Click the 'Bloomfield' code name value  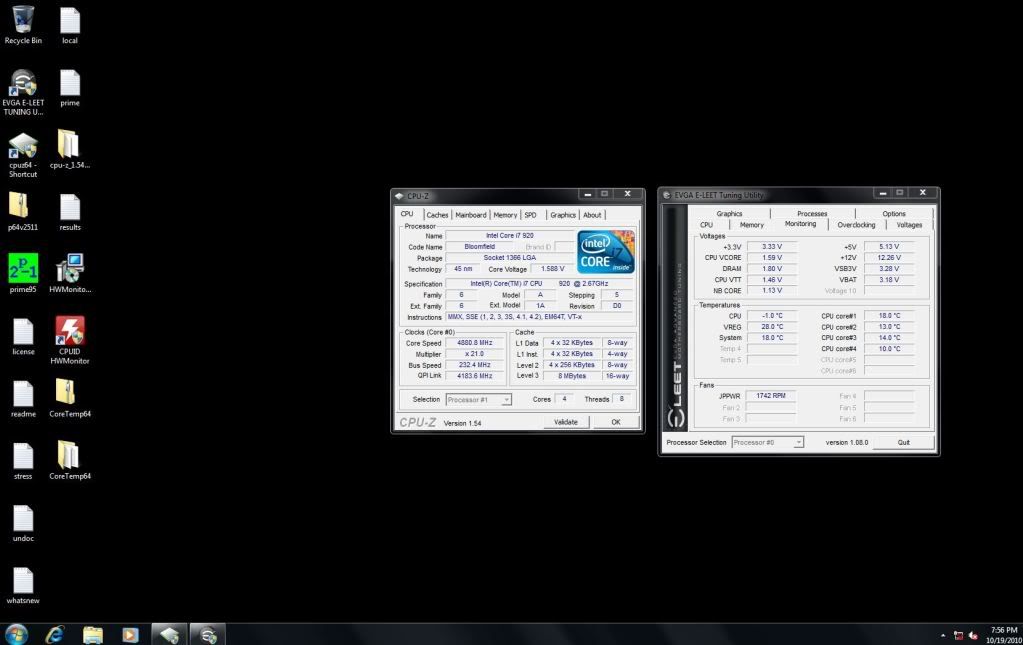pyautogui.click(x=480, y=247)
